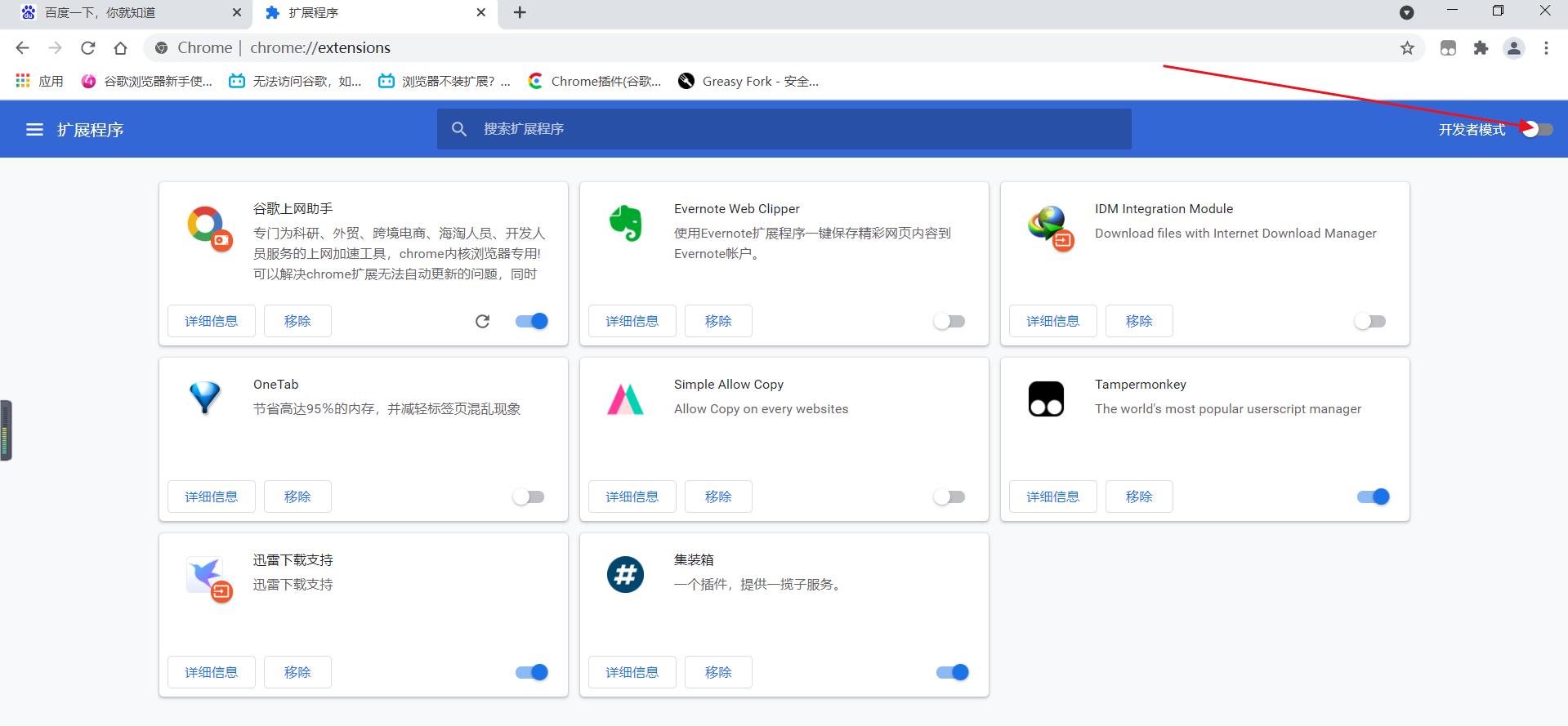Close the 百度一下 tab
The width and height of the screenshot is (1568, 726).
(x=237, y=12)
